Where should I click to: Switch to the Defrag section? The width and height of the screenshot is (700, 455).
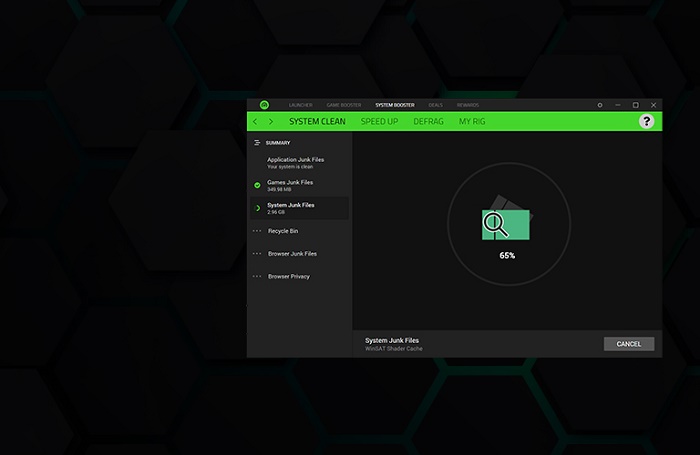coord(428,122)
